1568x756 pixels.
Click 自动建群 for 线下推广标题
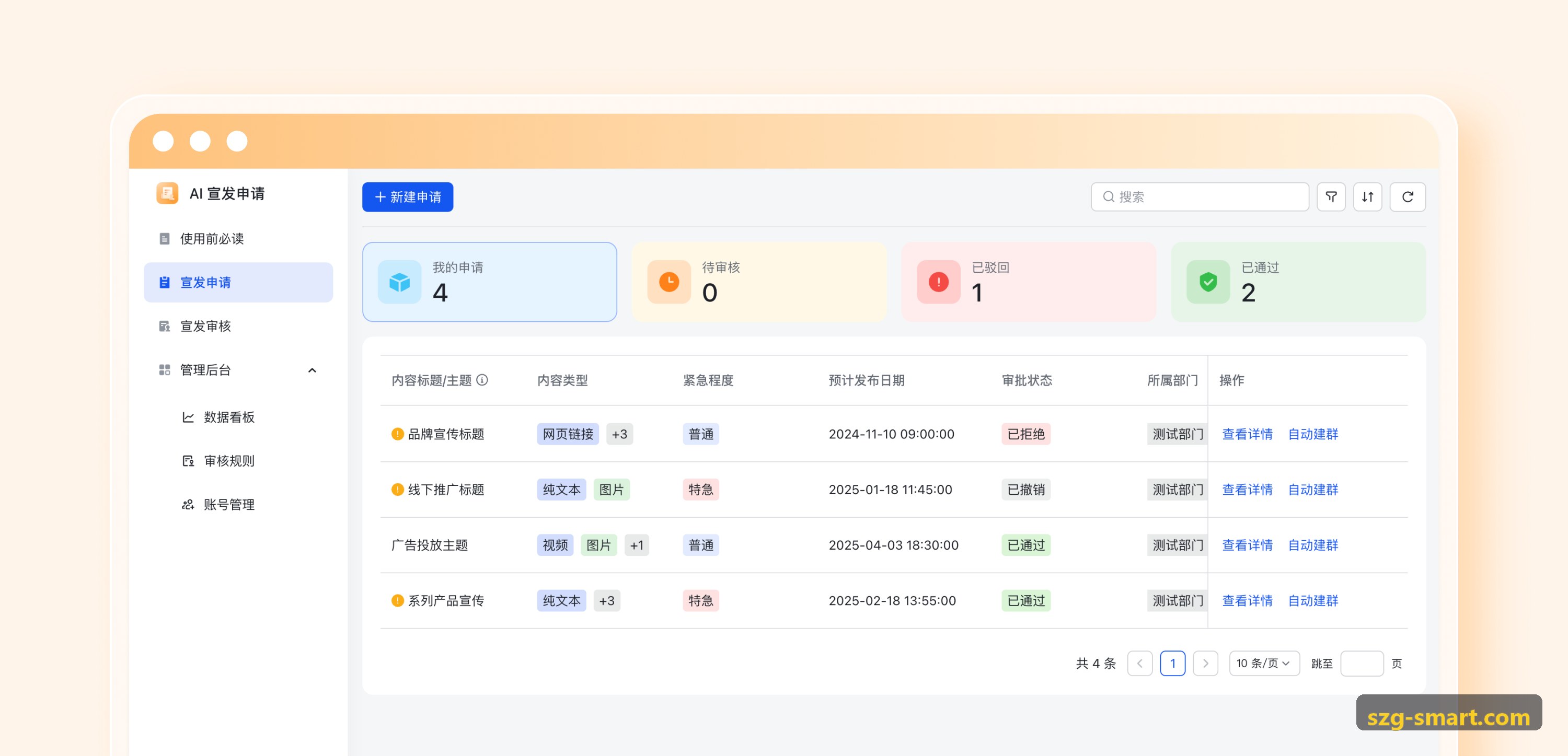pyautogui.click(x=1313, y=490)
